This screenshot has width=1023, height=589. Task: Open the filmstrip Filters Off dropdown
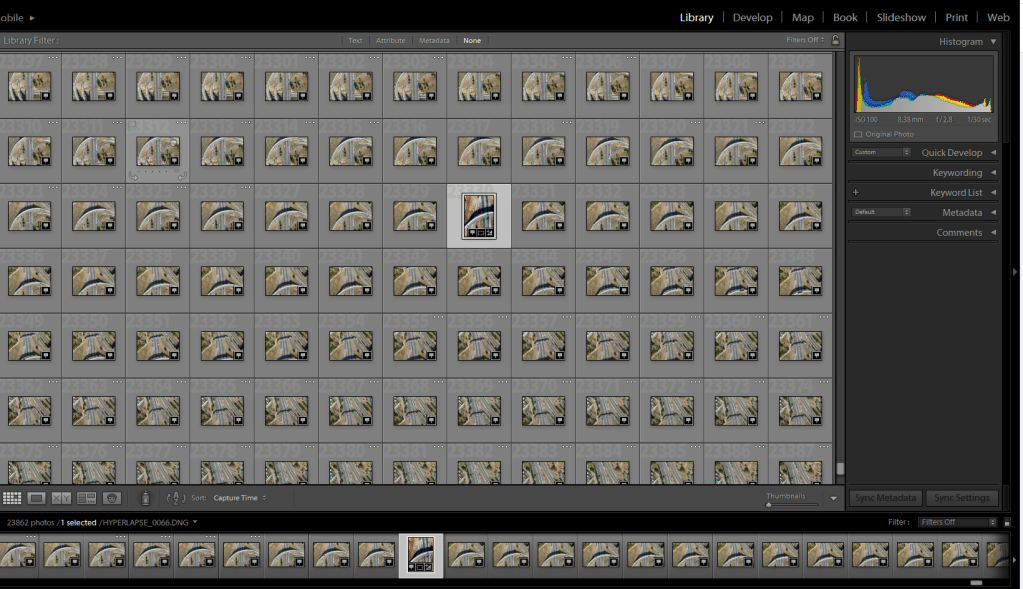point(958,522)
